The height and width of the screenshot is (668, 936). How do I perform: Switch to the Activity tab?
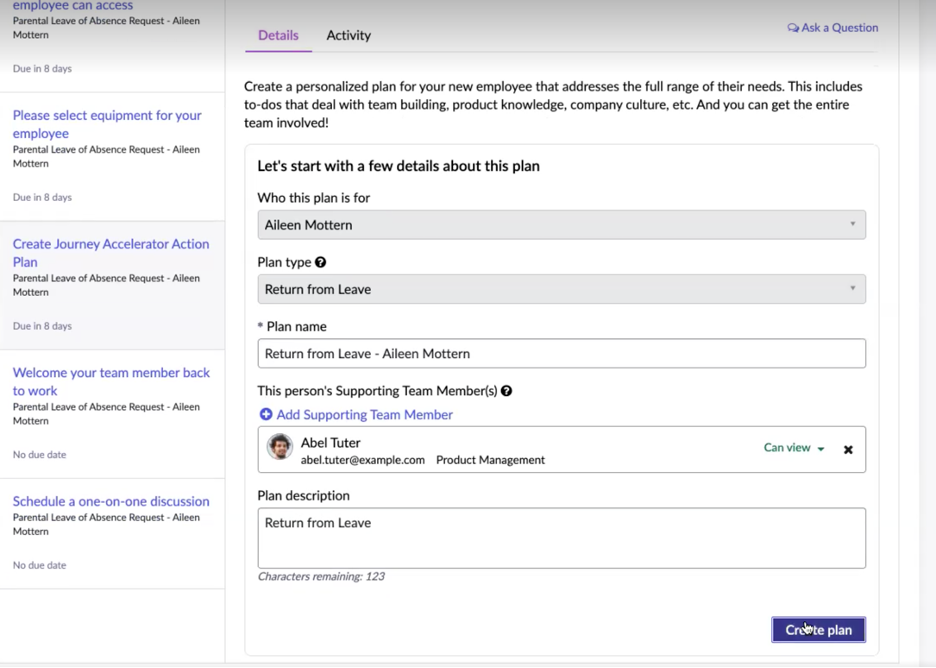349,35
